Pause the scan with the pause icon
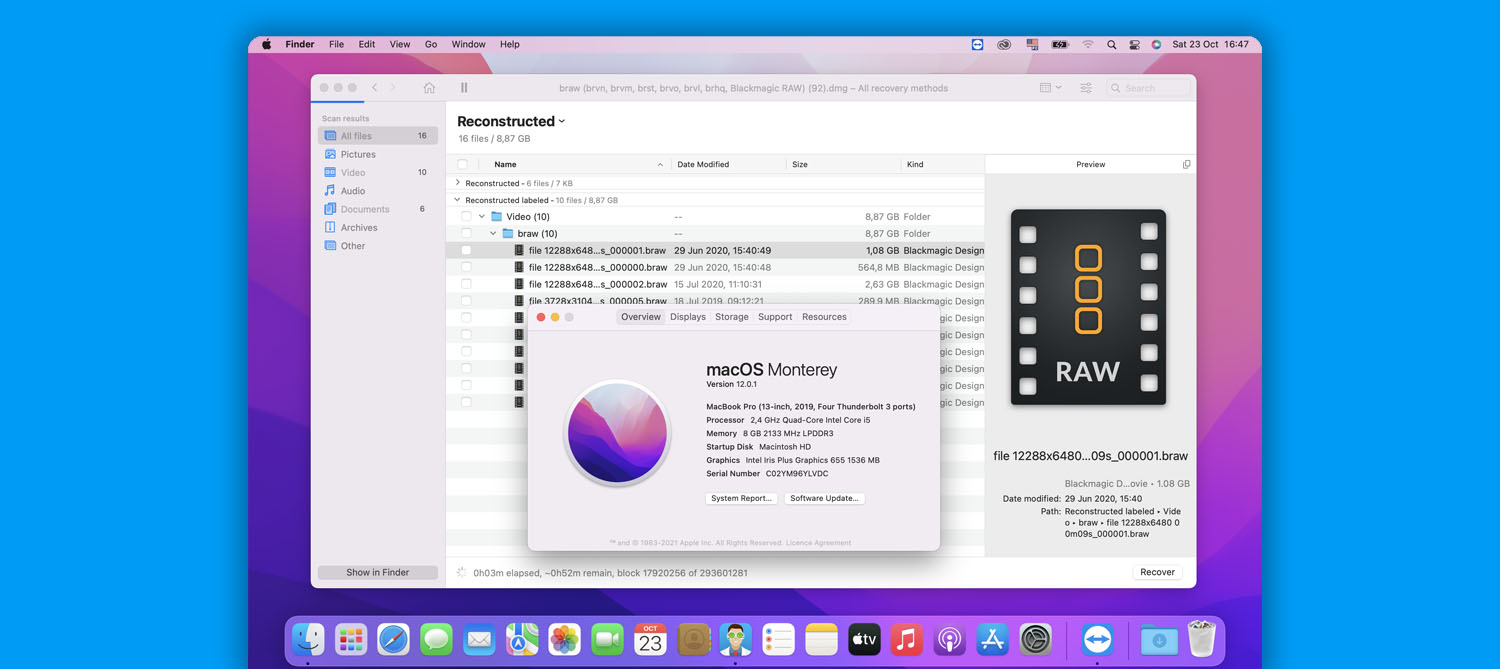Viewport: 1500px width, 669px height. [x=464, y=88]
